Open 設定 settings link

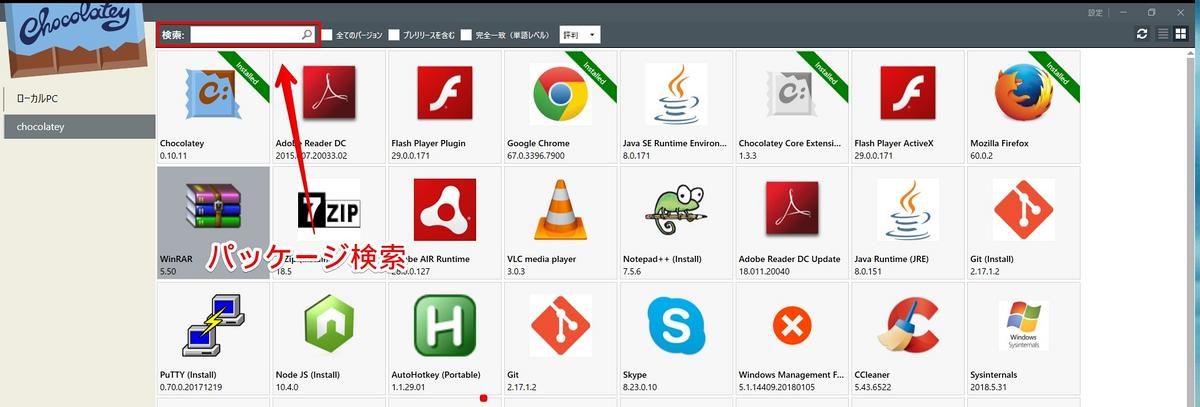pos(1096,12)
